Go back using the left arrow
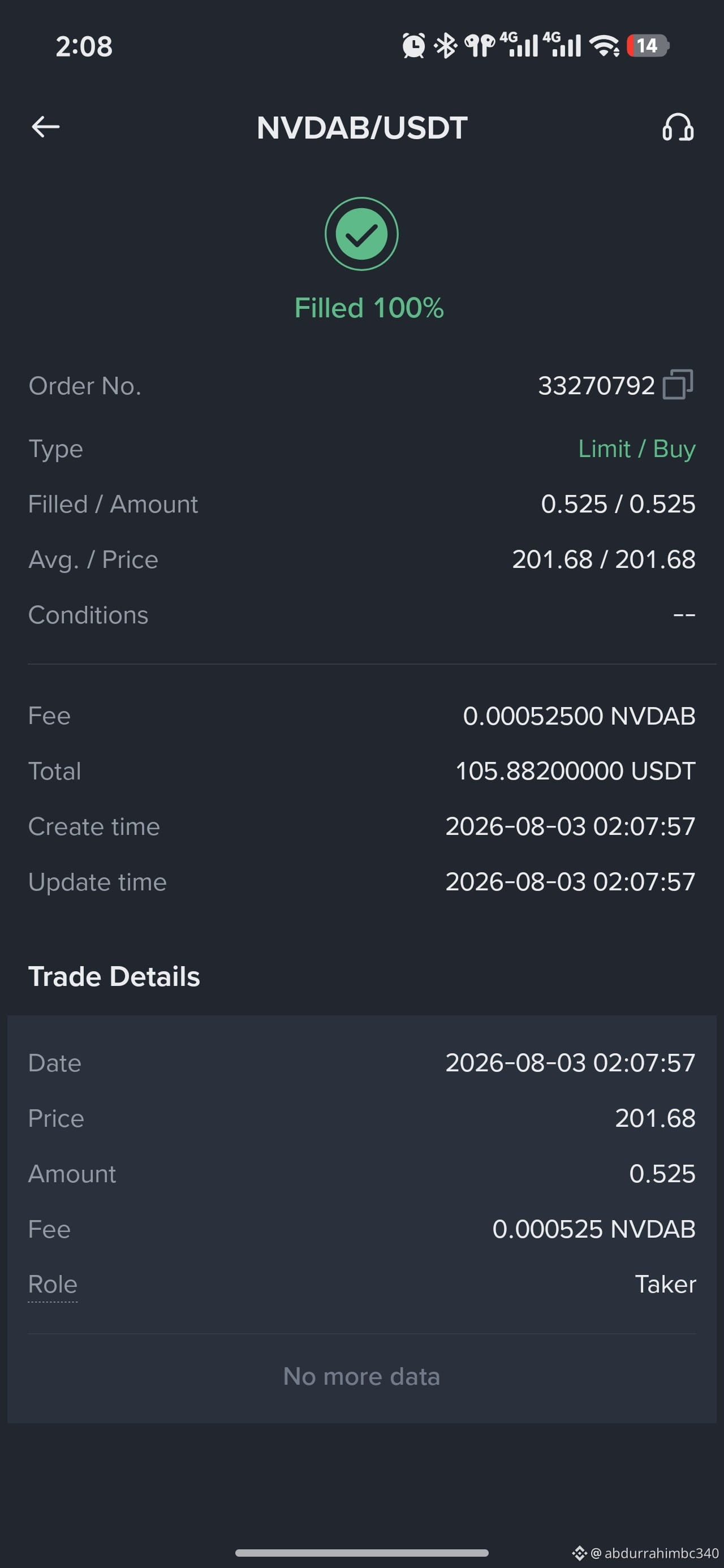The width and height of the screenshot is (724, 1568). (x=46, y=127)
